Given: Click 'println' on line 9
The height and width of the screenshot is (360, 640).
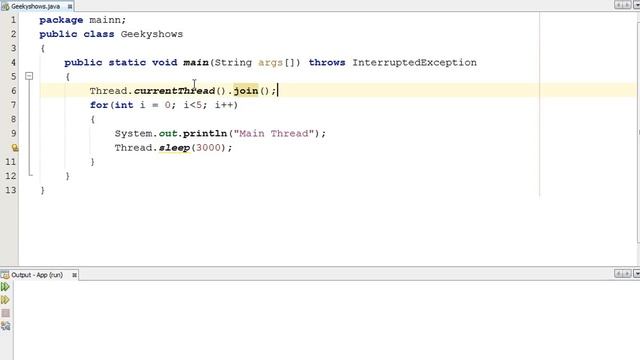Looking at the screenshot, I should tap(205, 133).
